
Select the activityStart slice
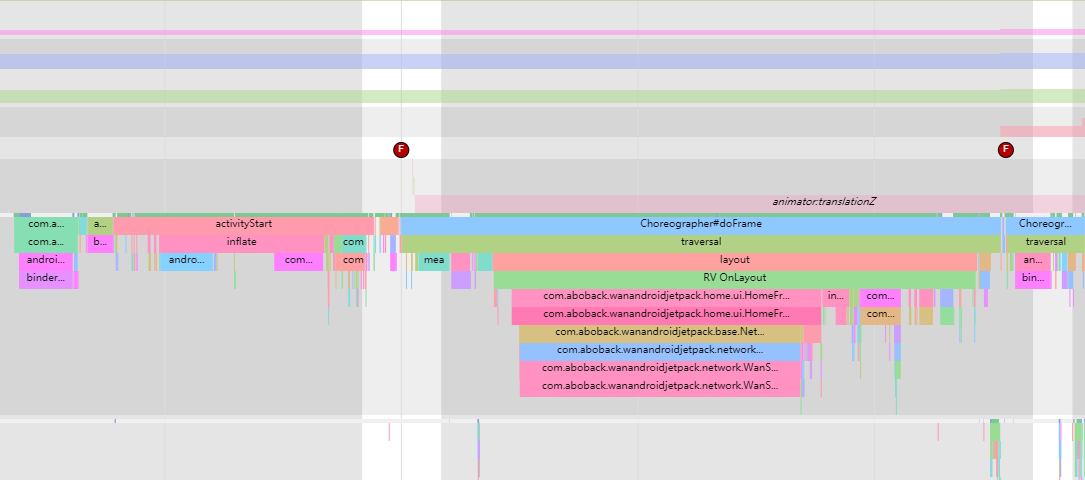pos(244,225)
